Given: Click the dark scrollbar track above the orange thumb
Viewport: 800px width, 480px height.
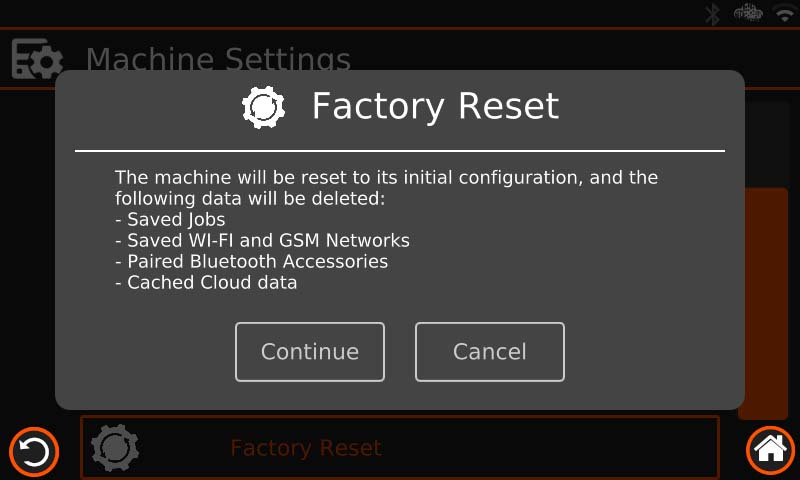Looking at the screenshot, I should click(767, 144).
